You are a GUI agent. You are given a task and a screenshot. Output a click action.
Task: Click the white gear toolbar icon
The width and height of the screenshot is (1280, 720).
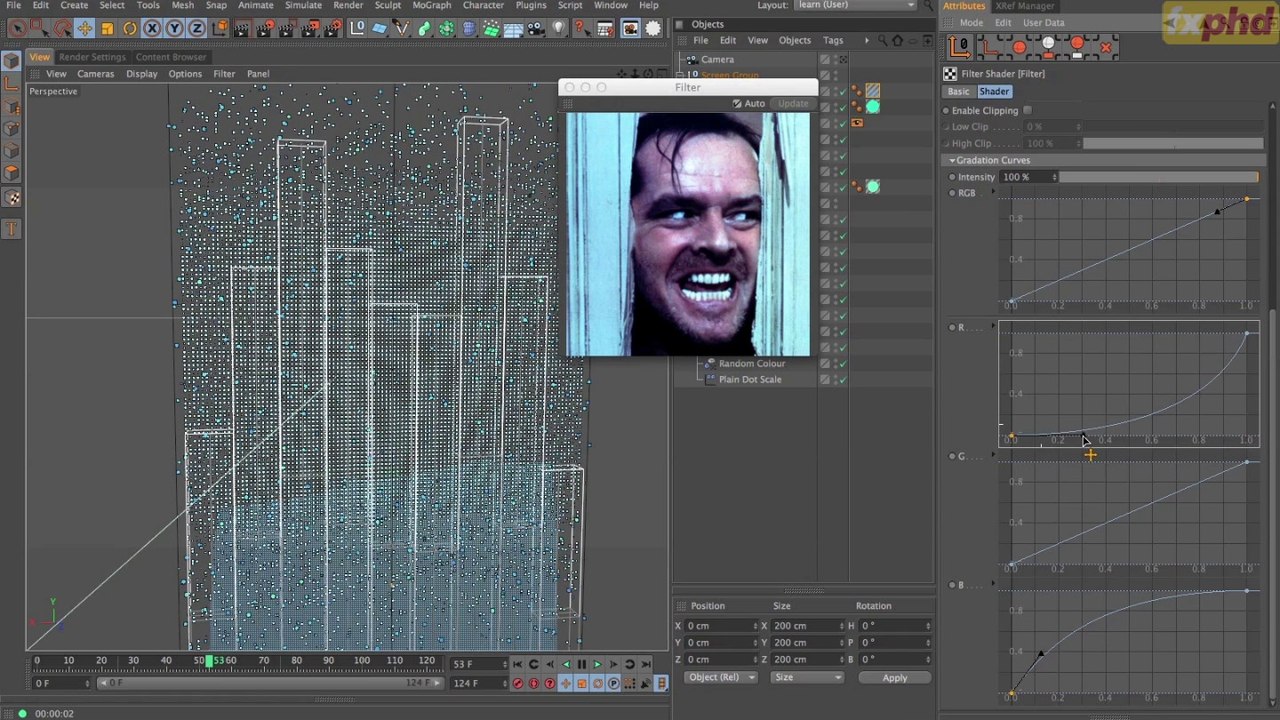pos(654,28)
